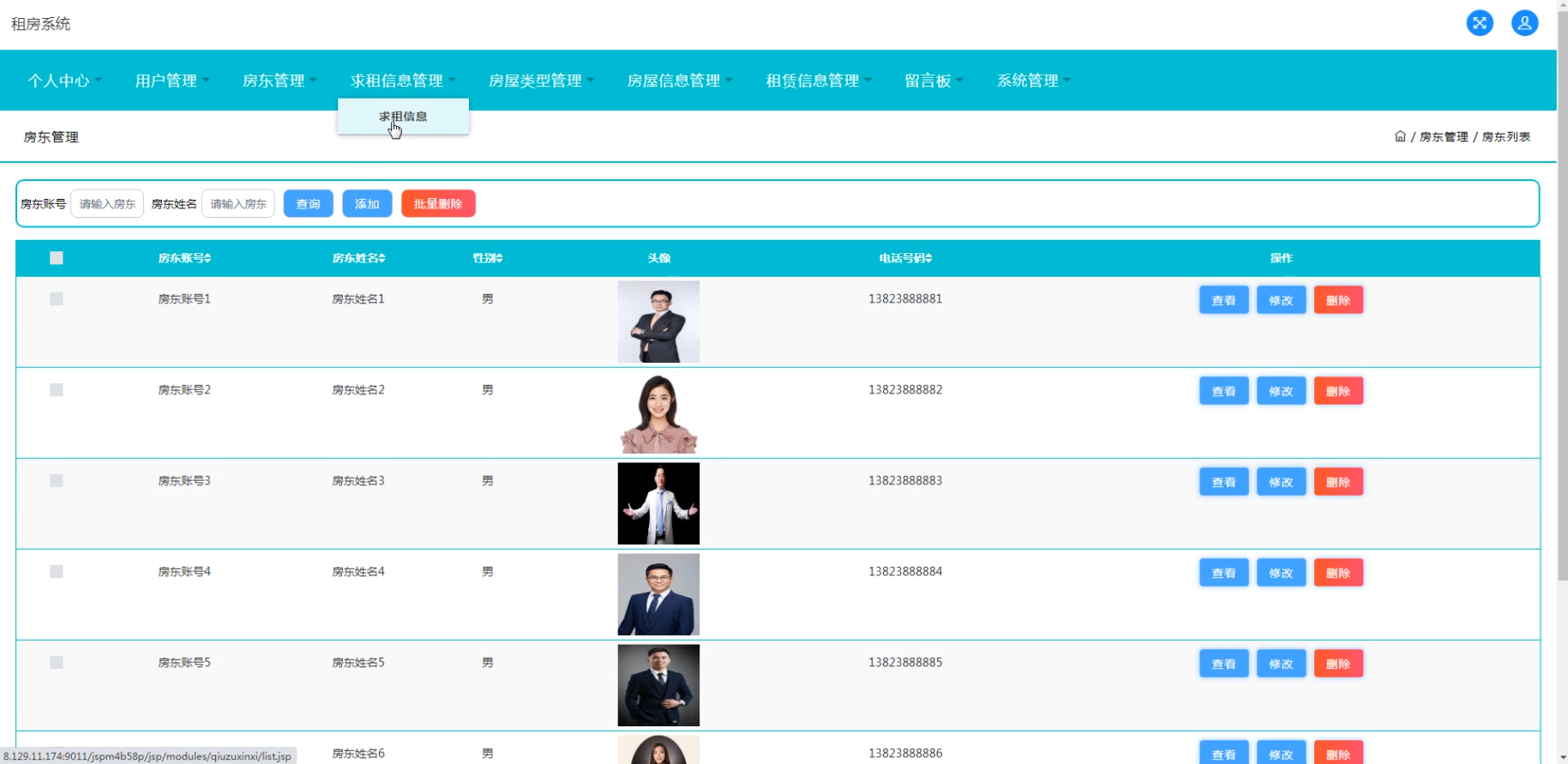Screen dimensions: 1568x764
Task: Open avatar thumbnail of 房东姓名4
Action: click(x=658, y=594)
